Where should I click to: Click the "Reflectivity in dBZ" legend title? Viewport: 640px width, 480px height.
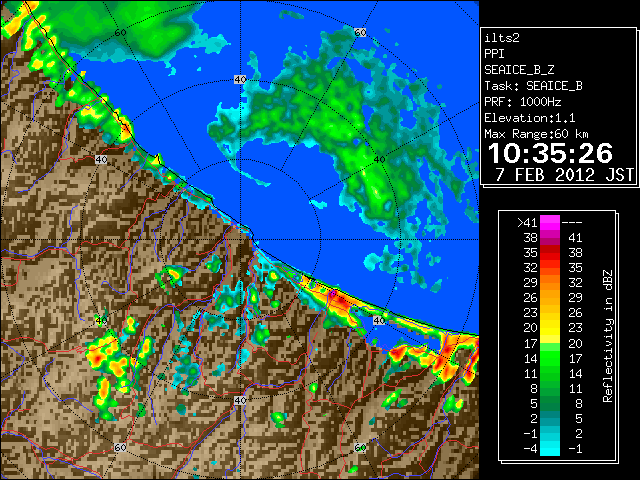608,336
